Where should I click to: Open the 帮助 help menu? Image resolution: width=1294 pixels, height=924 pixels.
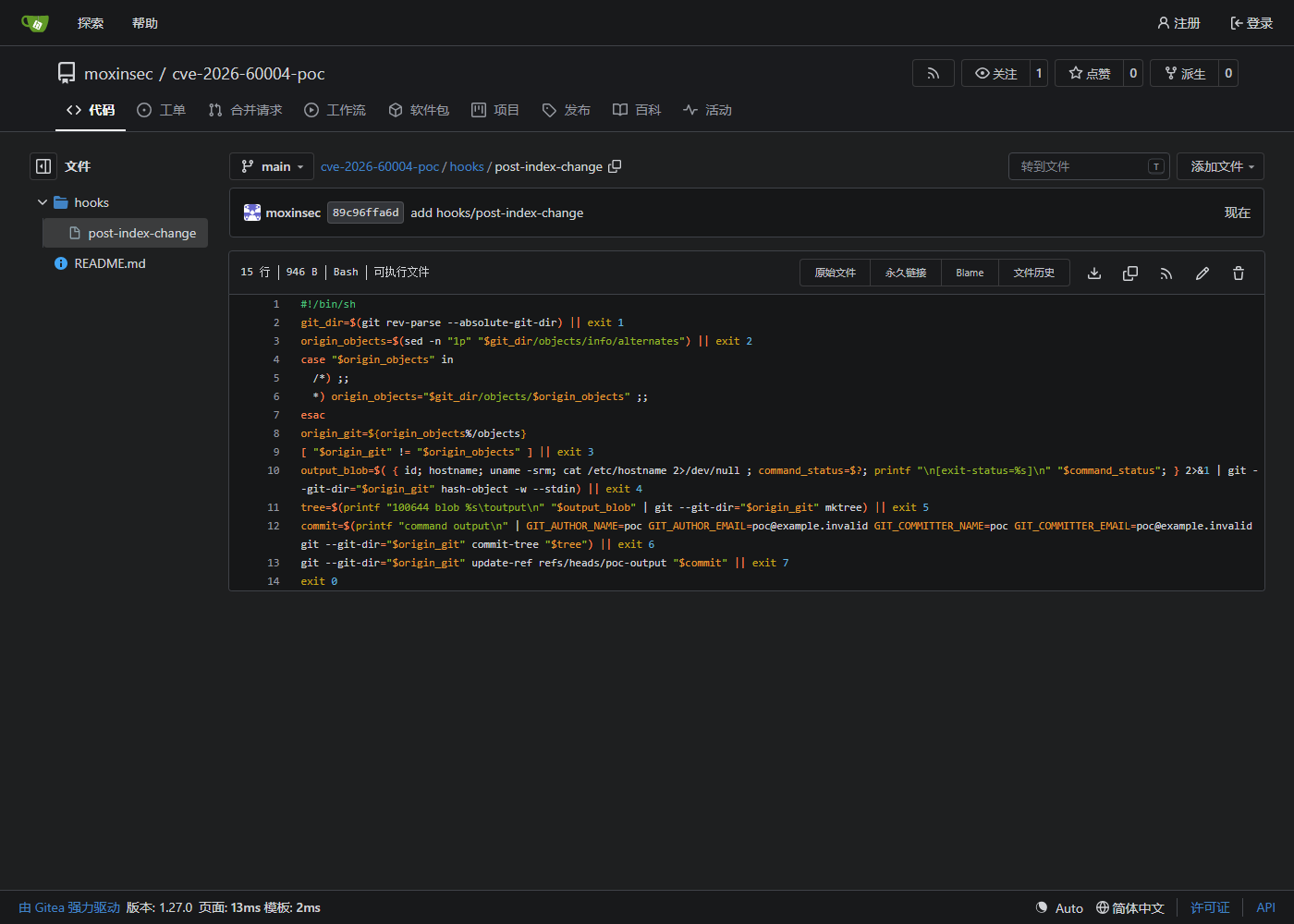(145, 23)
